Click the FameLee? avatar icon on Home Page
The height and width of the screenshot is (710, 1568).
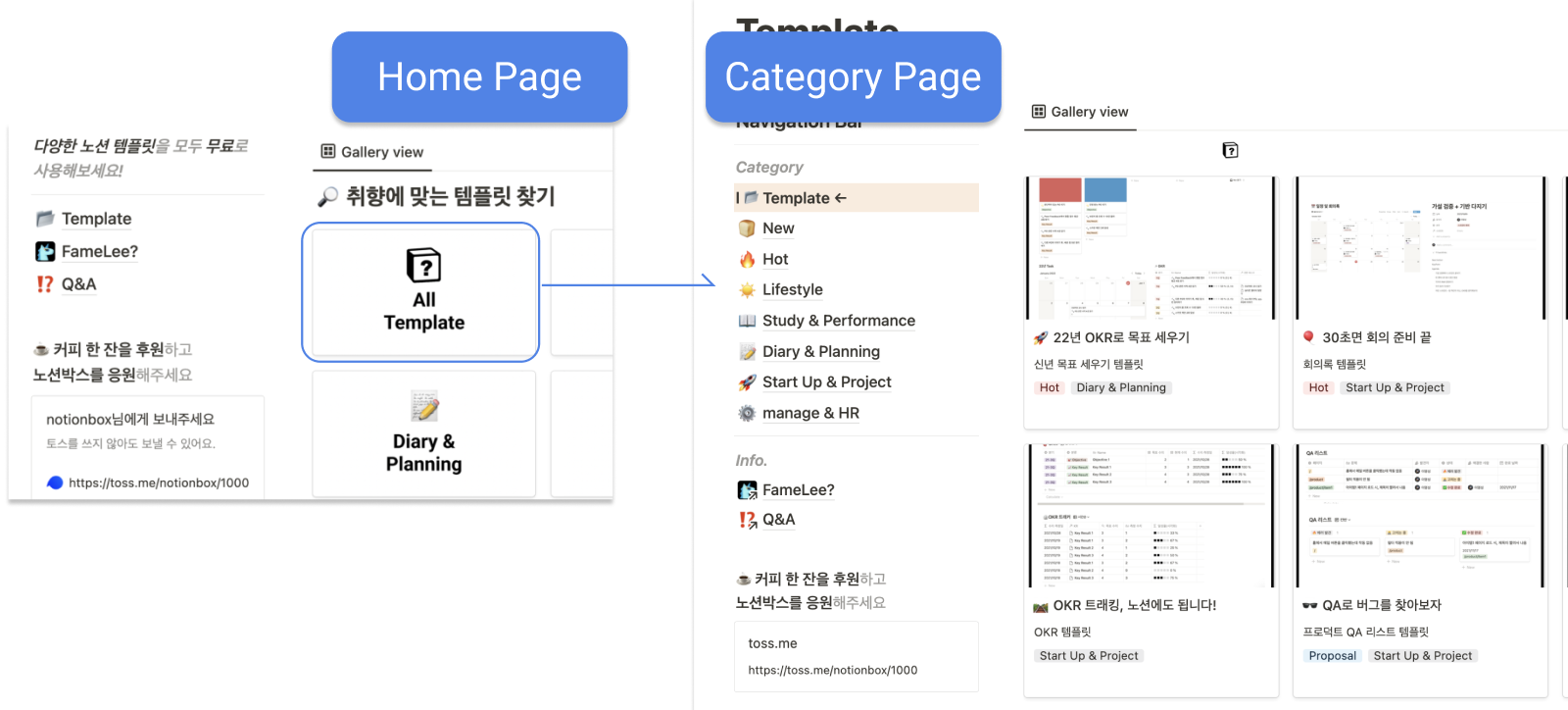(45, 252)
